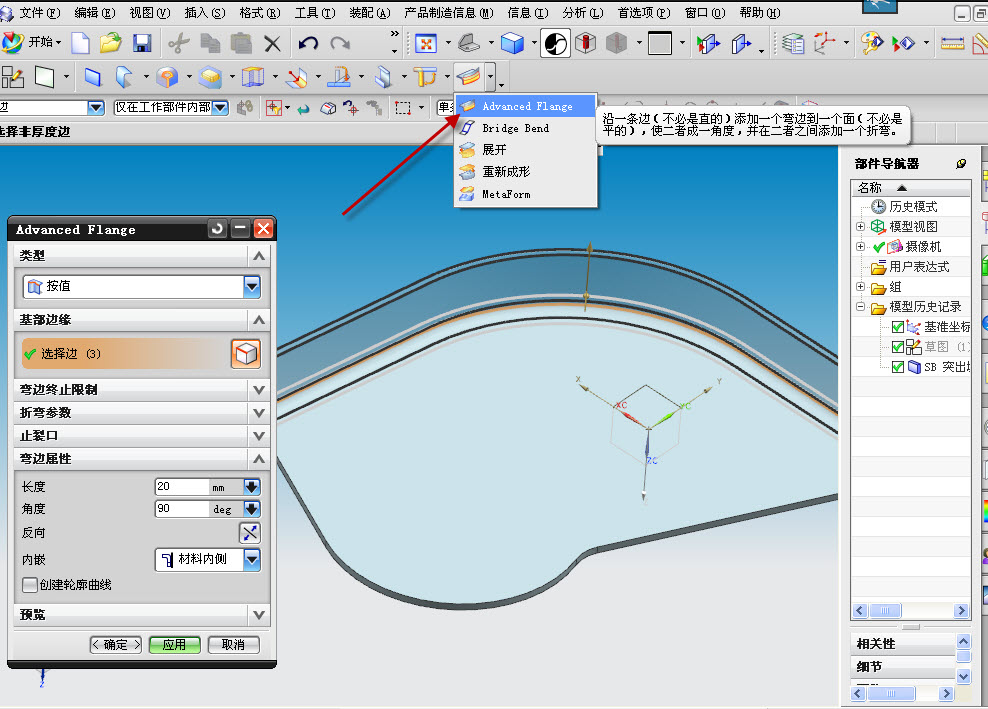
Task: Expand the 摄像机 tree node
Action: click(860, 246)
